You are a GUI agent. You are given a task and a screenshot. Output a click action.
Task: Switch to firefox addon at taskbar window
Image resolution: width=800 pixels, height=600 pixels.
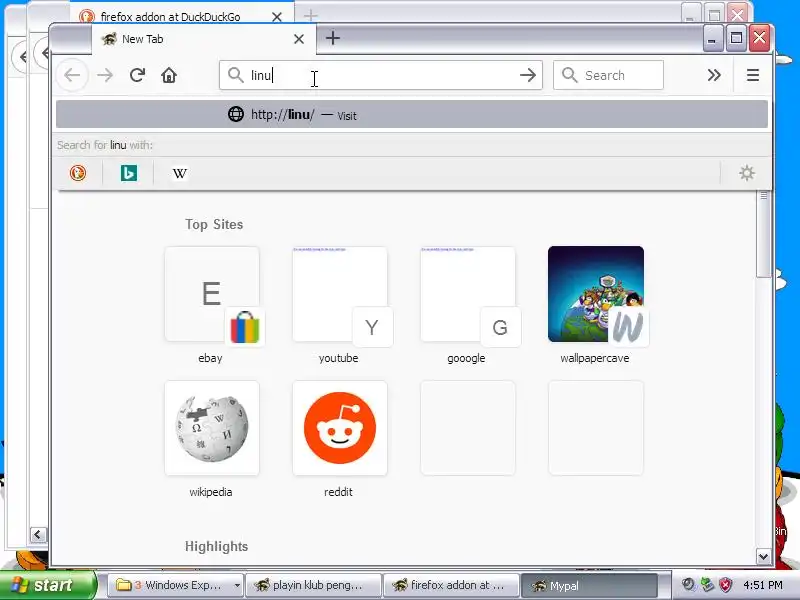point(452,585)
